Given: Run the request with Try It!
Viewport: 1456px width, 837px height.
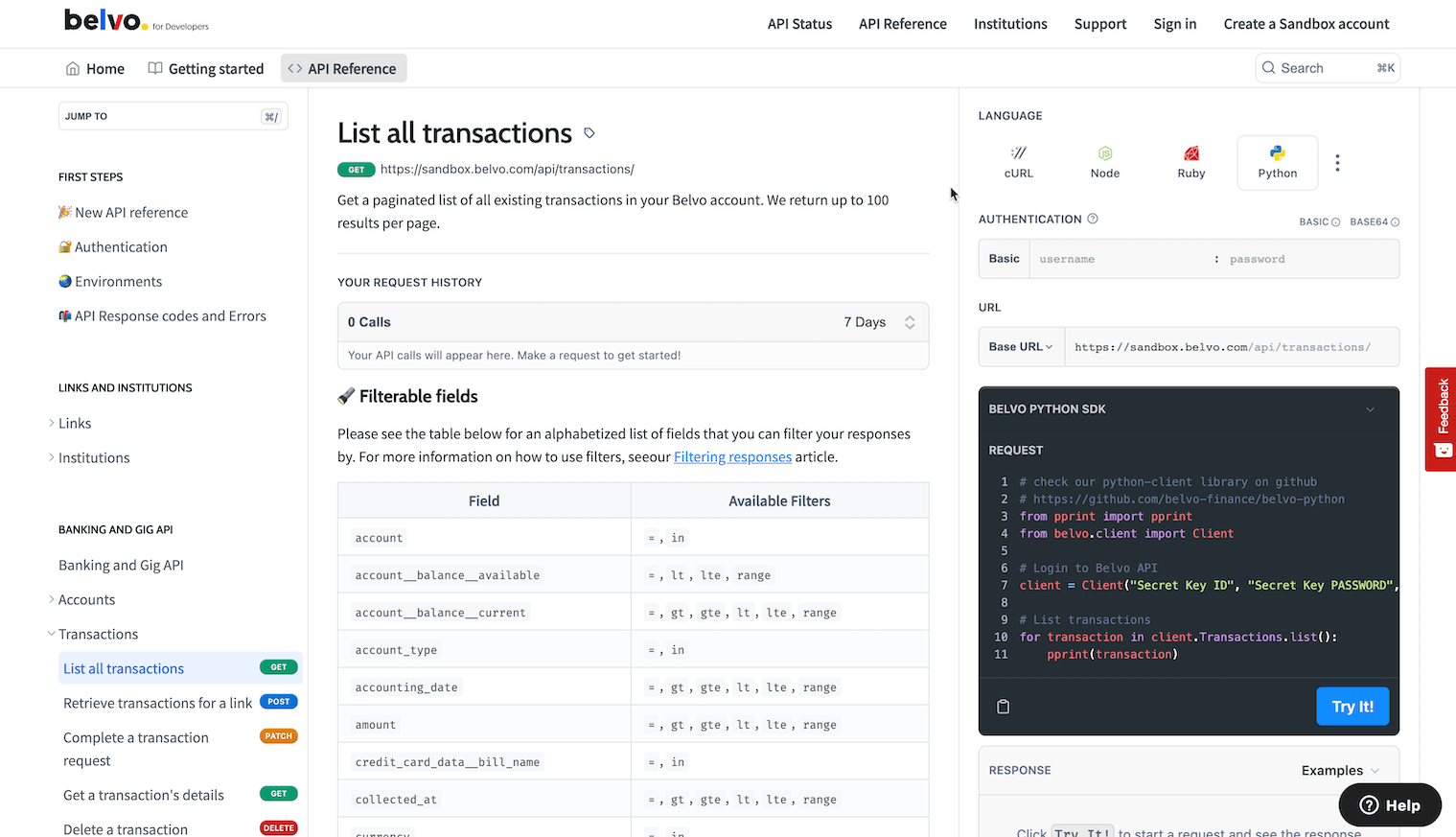Looking at the screenshot, I should pos(1352,707).
